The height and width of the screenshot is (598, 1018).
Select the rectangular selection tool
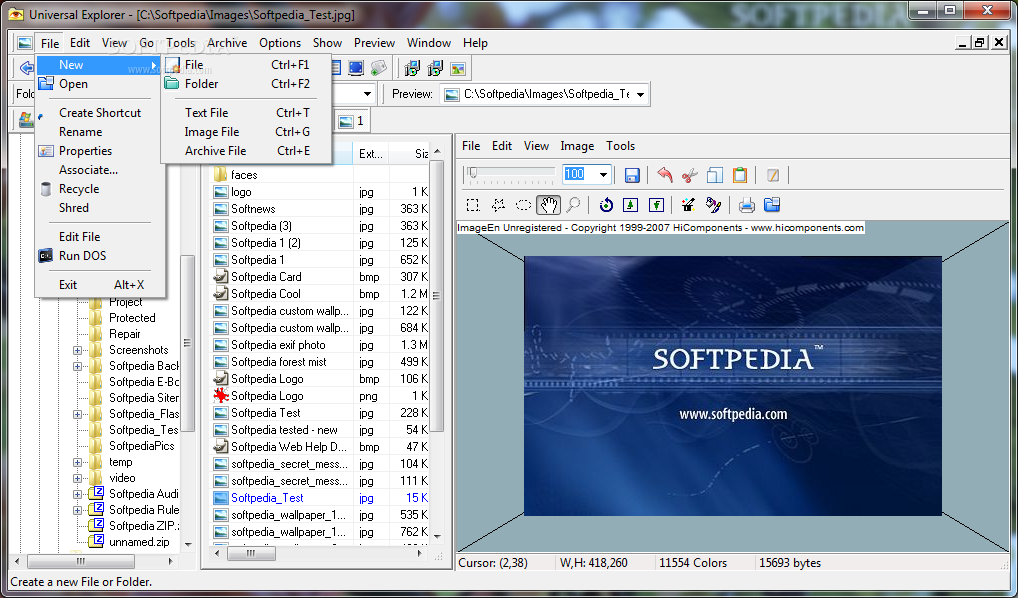tap(473, 205)
